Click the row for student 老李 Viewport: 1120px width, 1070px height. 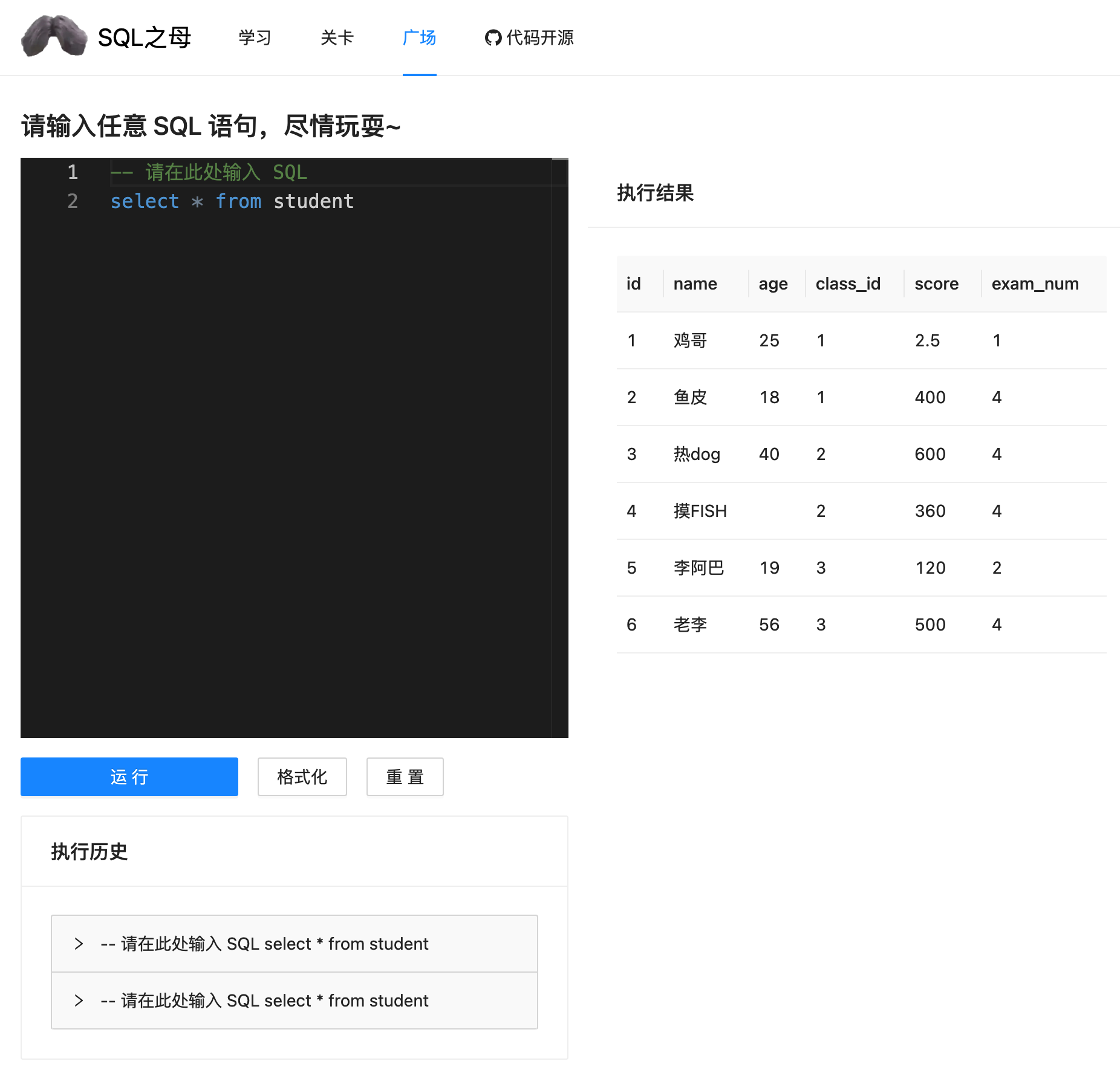[847, 624]
